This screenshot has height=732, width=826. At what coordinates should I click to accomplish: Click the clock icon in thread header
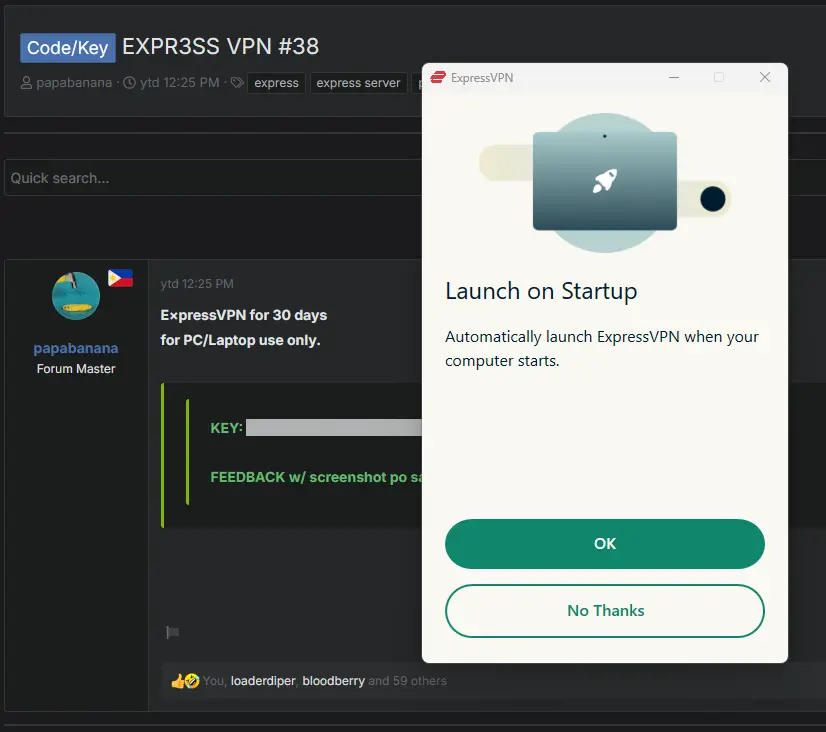tap(130, 83)
